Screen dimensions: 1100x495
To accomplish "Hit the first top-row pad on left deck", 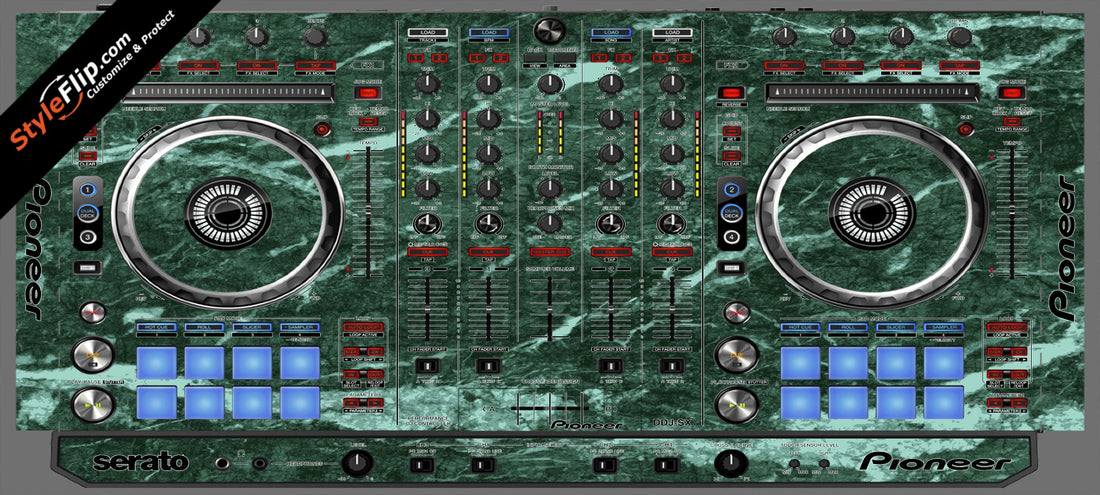I will (157, 363).
